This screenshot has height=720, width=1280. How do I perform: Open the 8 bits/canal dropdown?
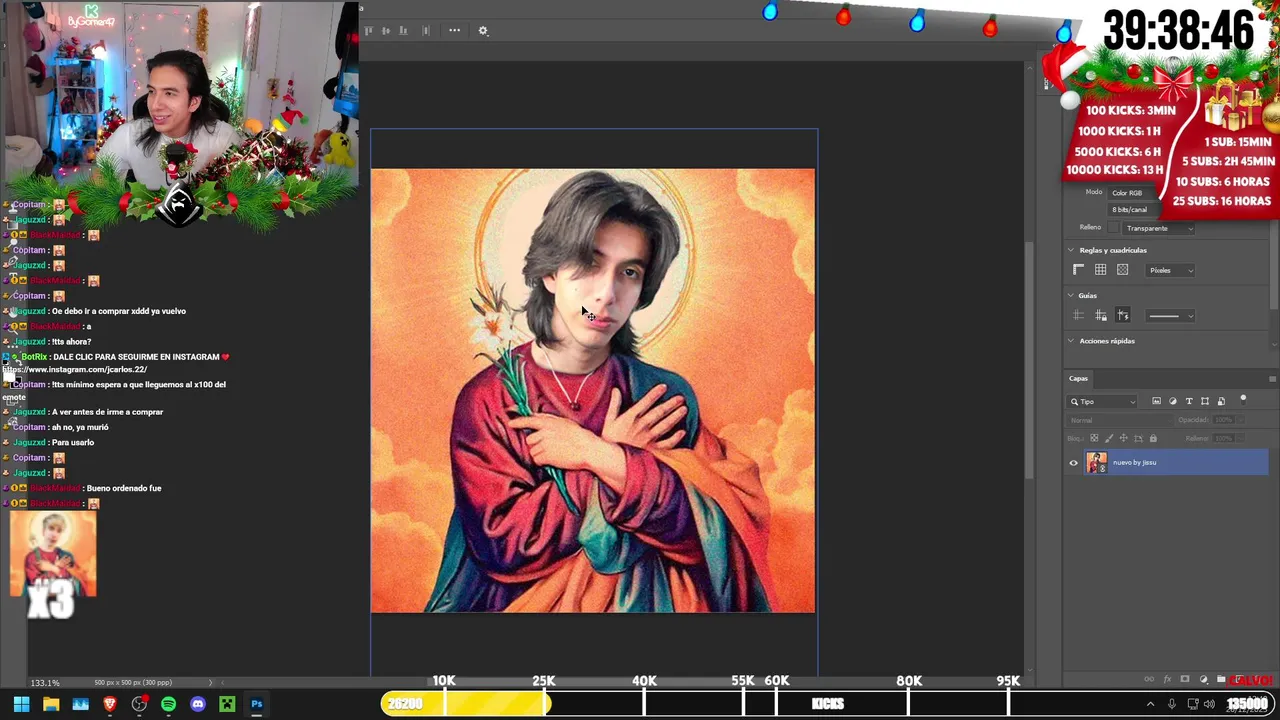coord(1133,210)
